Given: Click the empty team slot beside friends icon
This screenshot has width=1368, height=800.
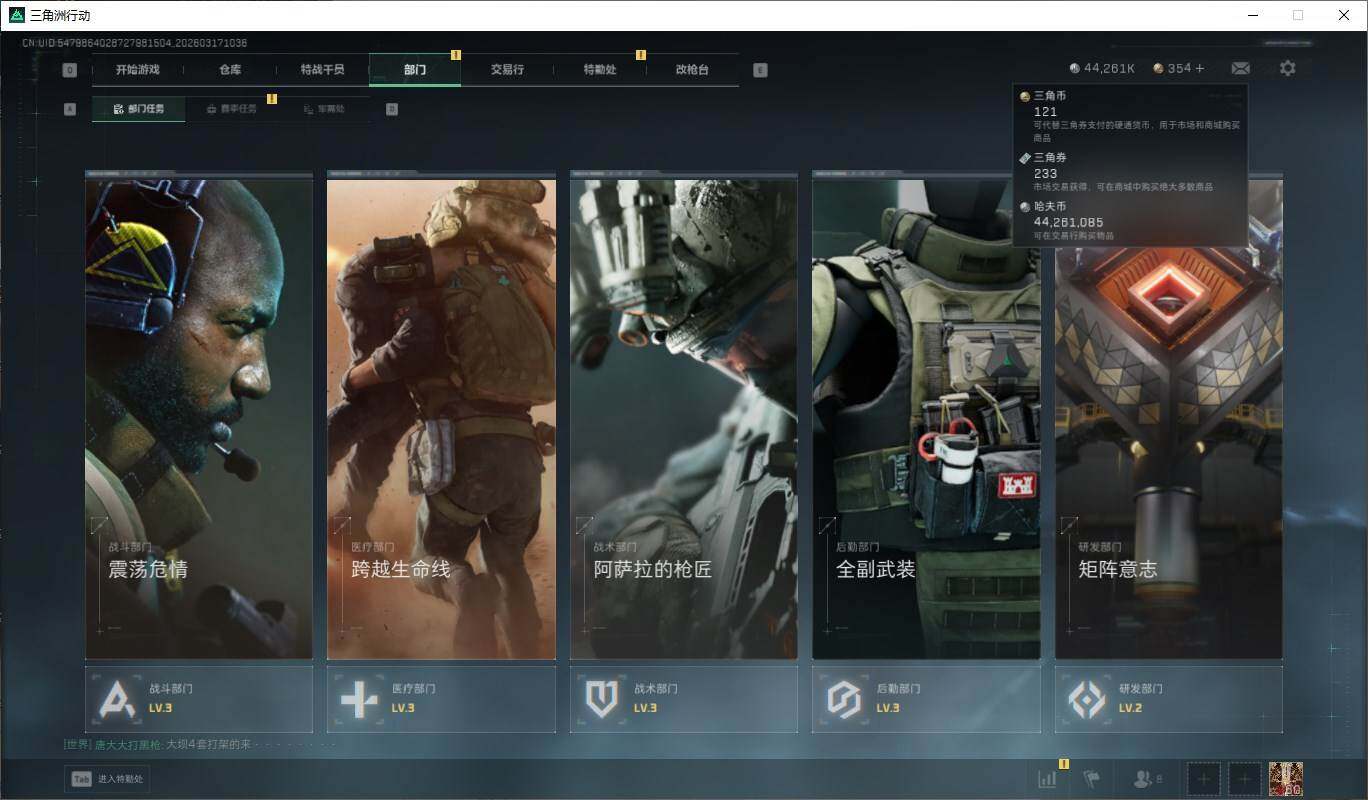Looking at the screenshot, I should (x=1203, y=778).
